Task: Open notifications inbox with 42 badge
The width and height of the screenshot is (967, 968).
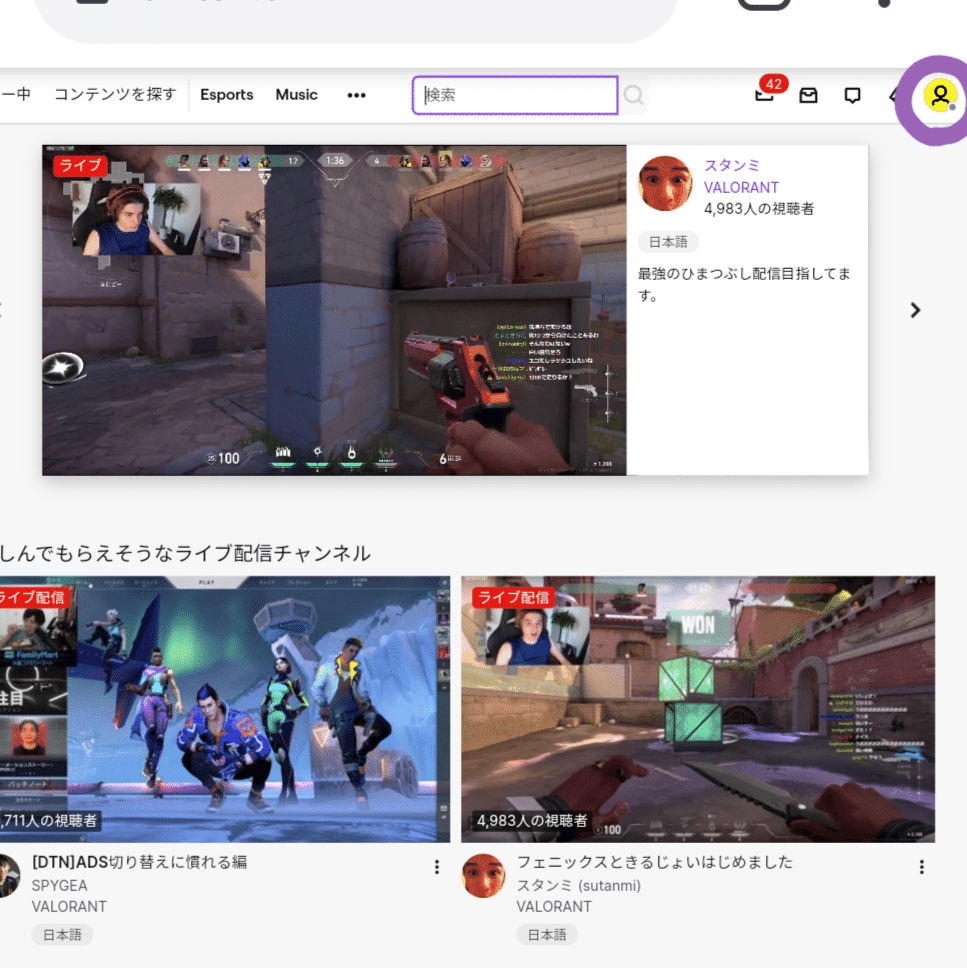Action: click(765, 94)
